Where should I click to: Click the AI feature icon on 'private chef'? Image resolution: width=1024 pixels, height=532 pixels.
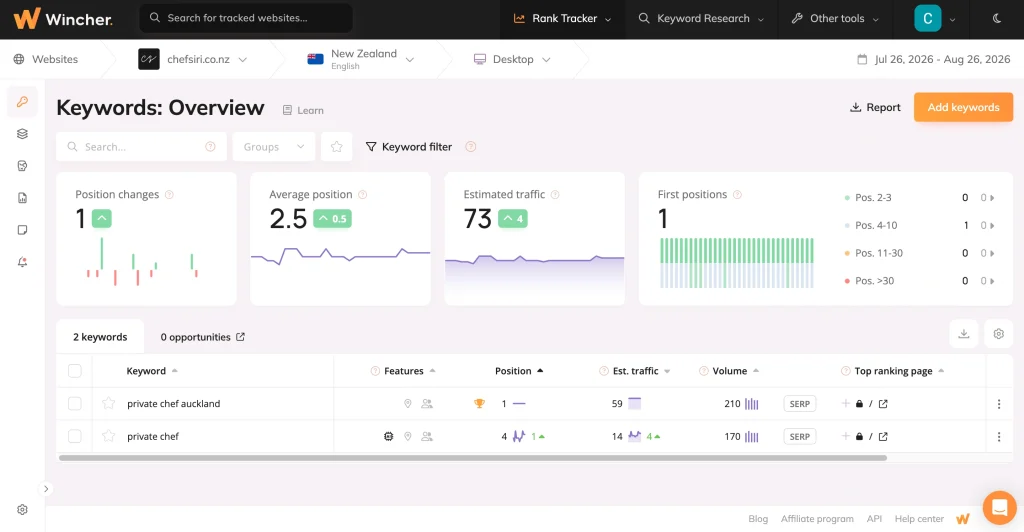(x=389, y=436)
